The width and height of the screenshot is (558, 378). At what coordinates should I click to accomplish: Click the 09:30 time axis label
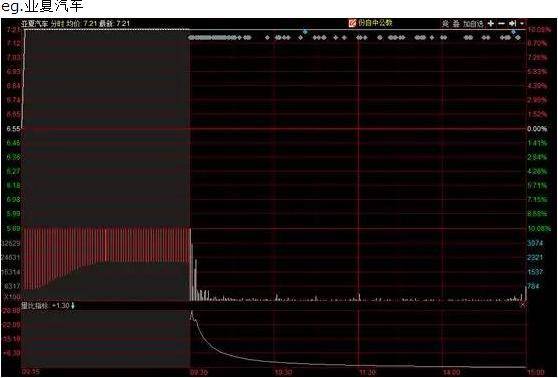pyautogui.click(x=199, y=372)
